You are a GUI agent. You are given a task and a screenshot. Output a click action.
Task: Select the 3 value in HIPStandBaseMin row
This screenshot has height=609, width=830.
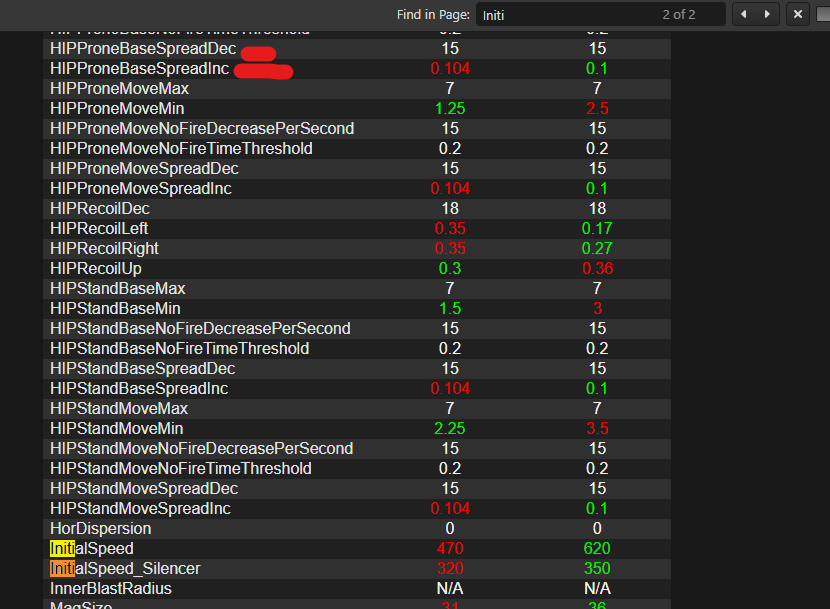[598, 308]
